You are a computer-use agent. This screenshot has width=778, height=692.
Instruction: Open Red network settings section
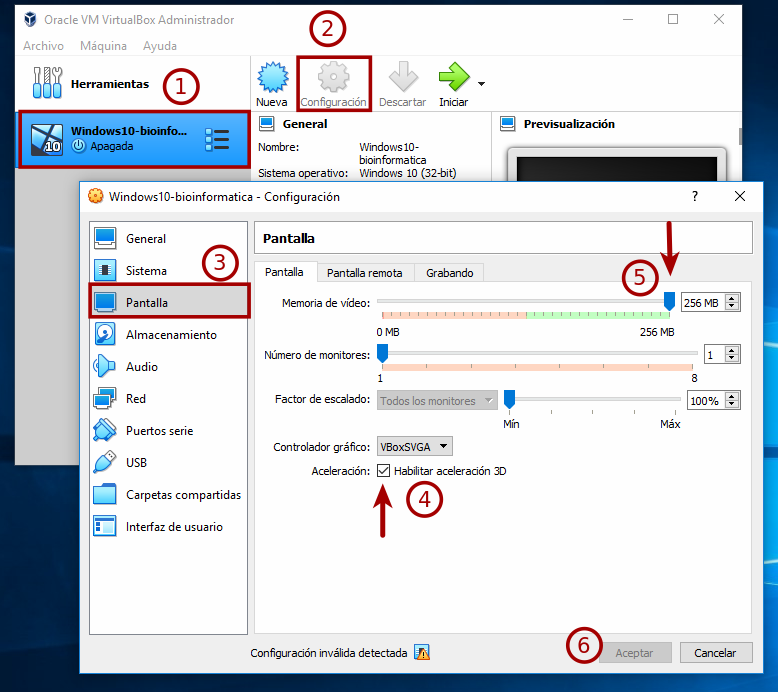(x=169, y=399)
